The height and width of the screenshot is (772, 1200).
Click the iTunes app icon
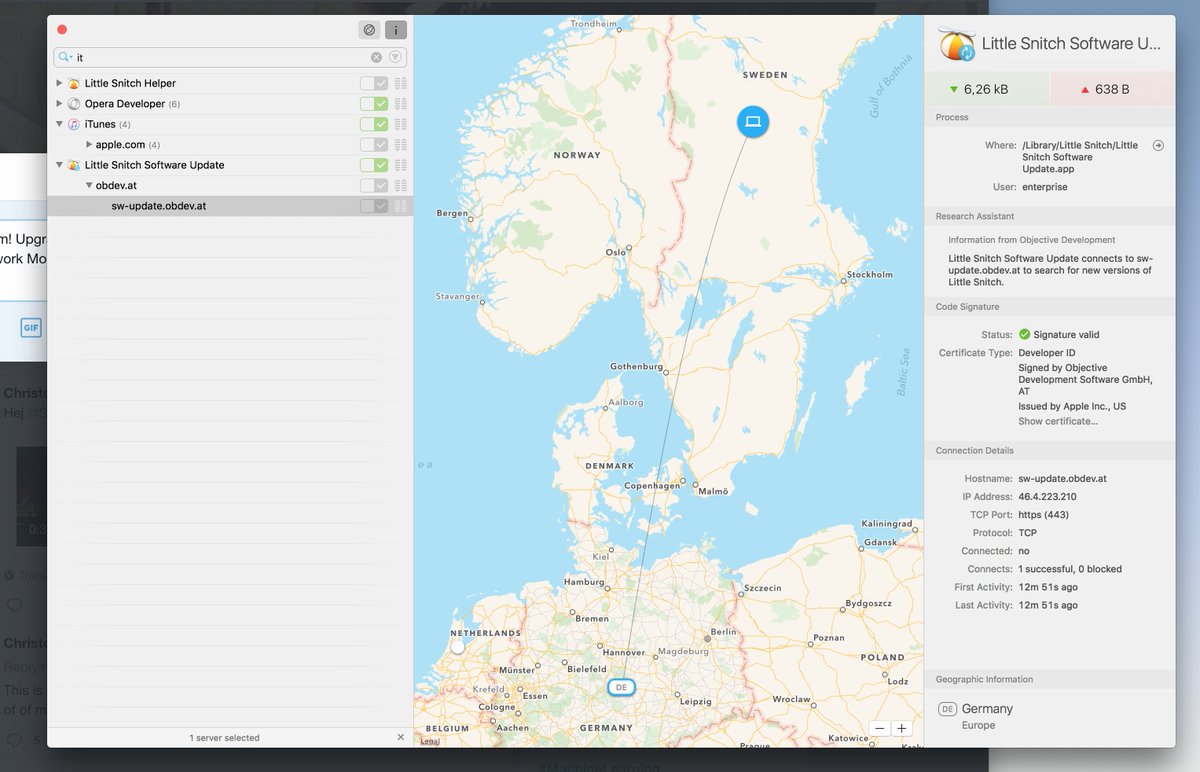(x=74, y=124)
